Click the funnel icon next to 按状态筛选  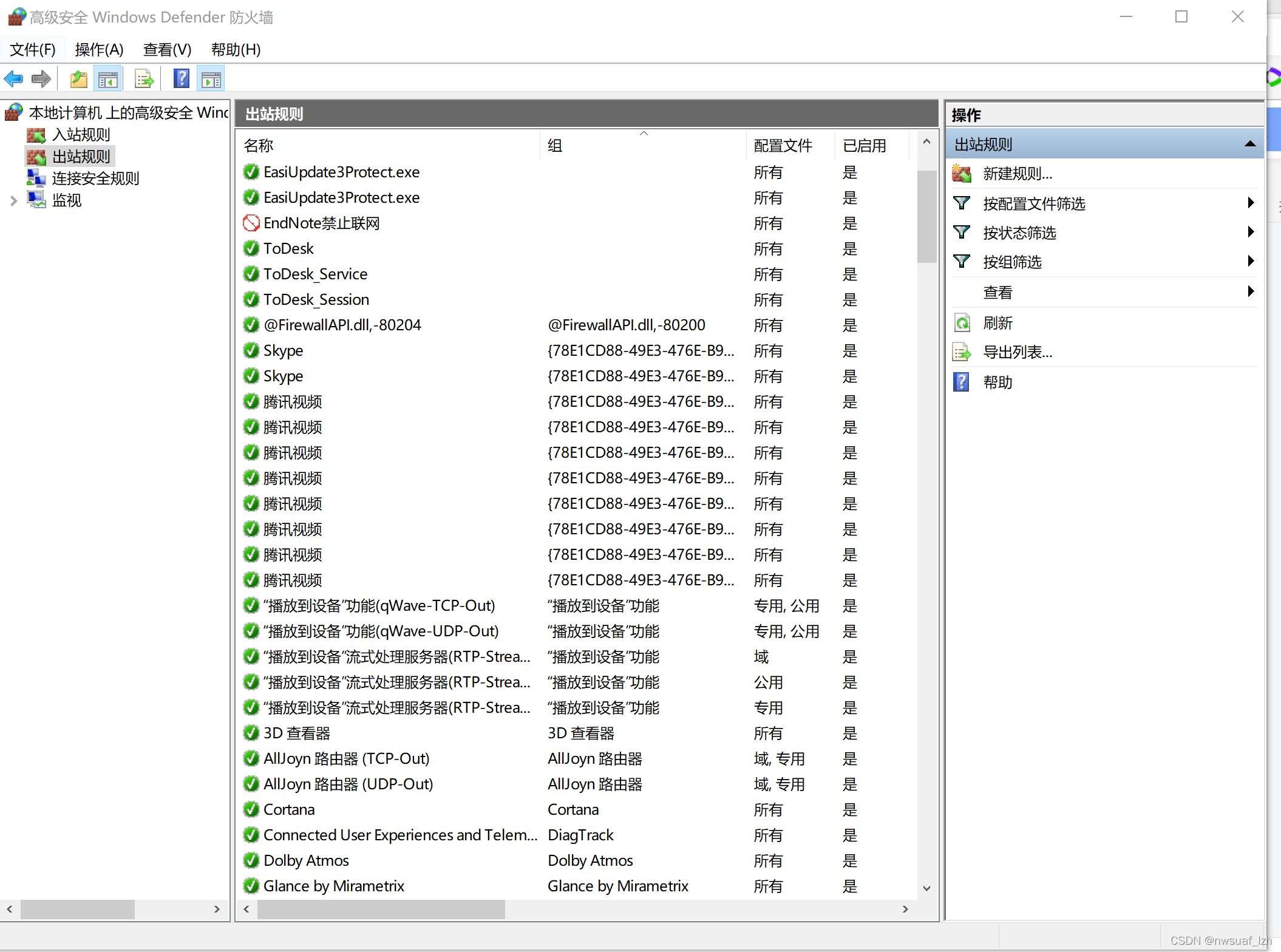tap(962, 232)
